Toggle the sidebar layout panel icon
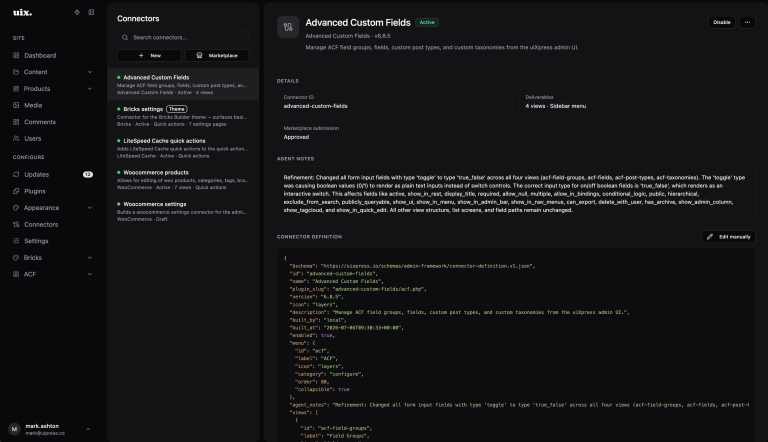The image size is (768, 442). coord(91,12)
